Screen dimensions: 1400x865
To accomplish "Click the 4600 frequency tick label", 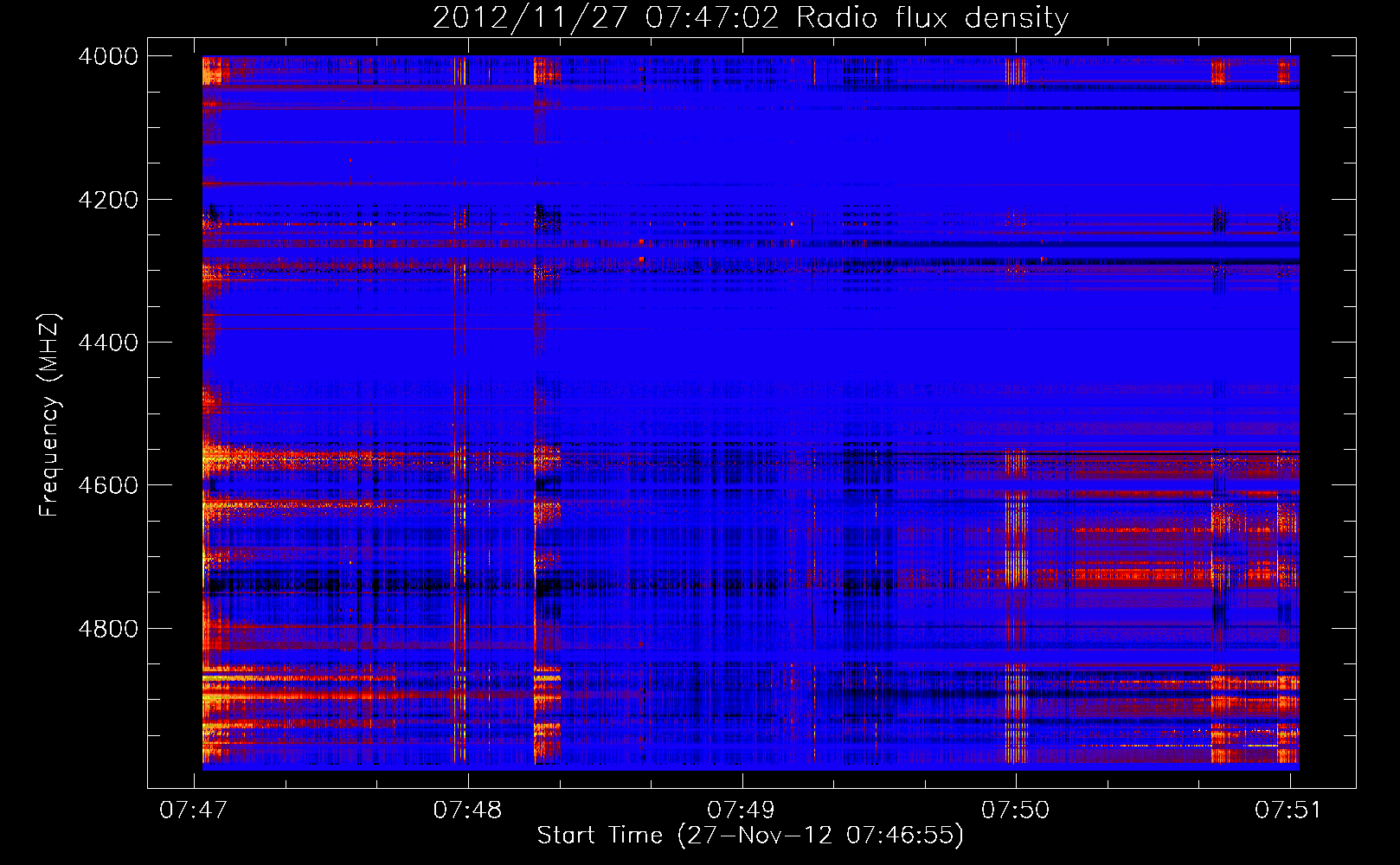I will pyautogui.click(x=108, y=485).
